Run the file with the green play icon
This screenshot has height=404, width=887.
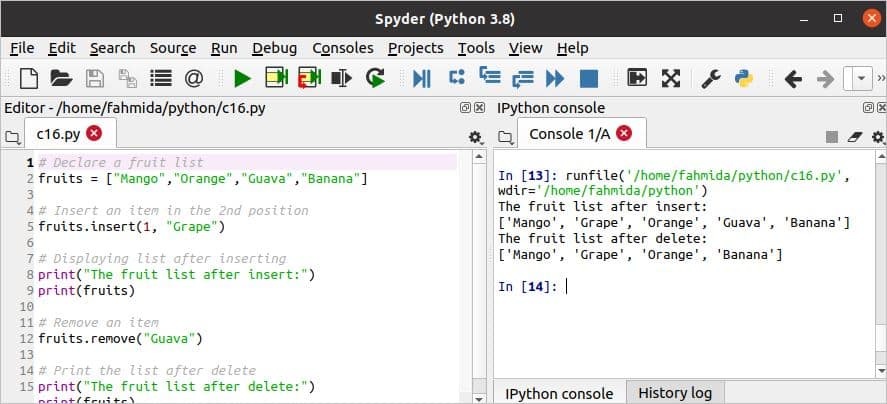(243, 78)
